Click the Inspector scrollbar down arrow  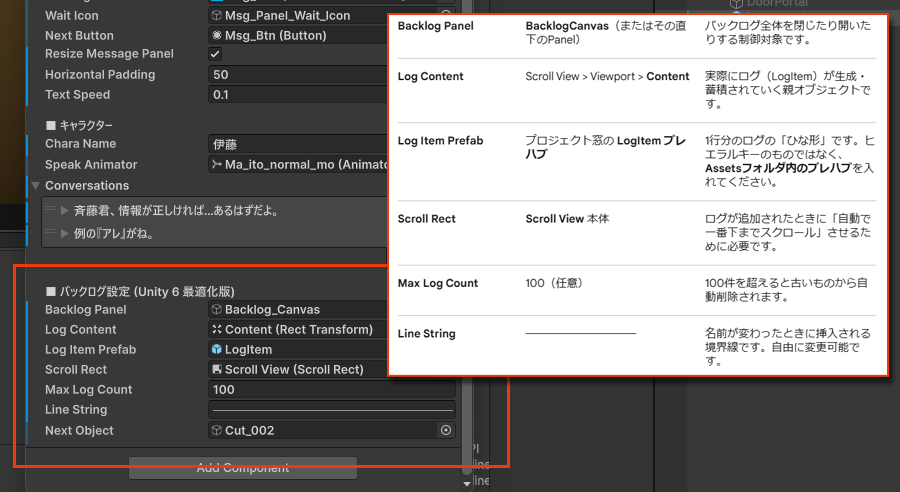point(467,483)
